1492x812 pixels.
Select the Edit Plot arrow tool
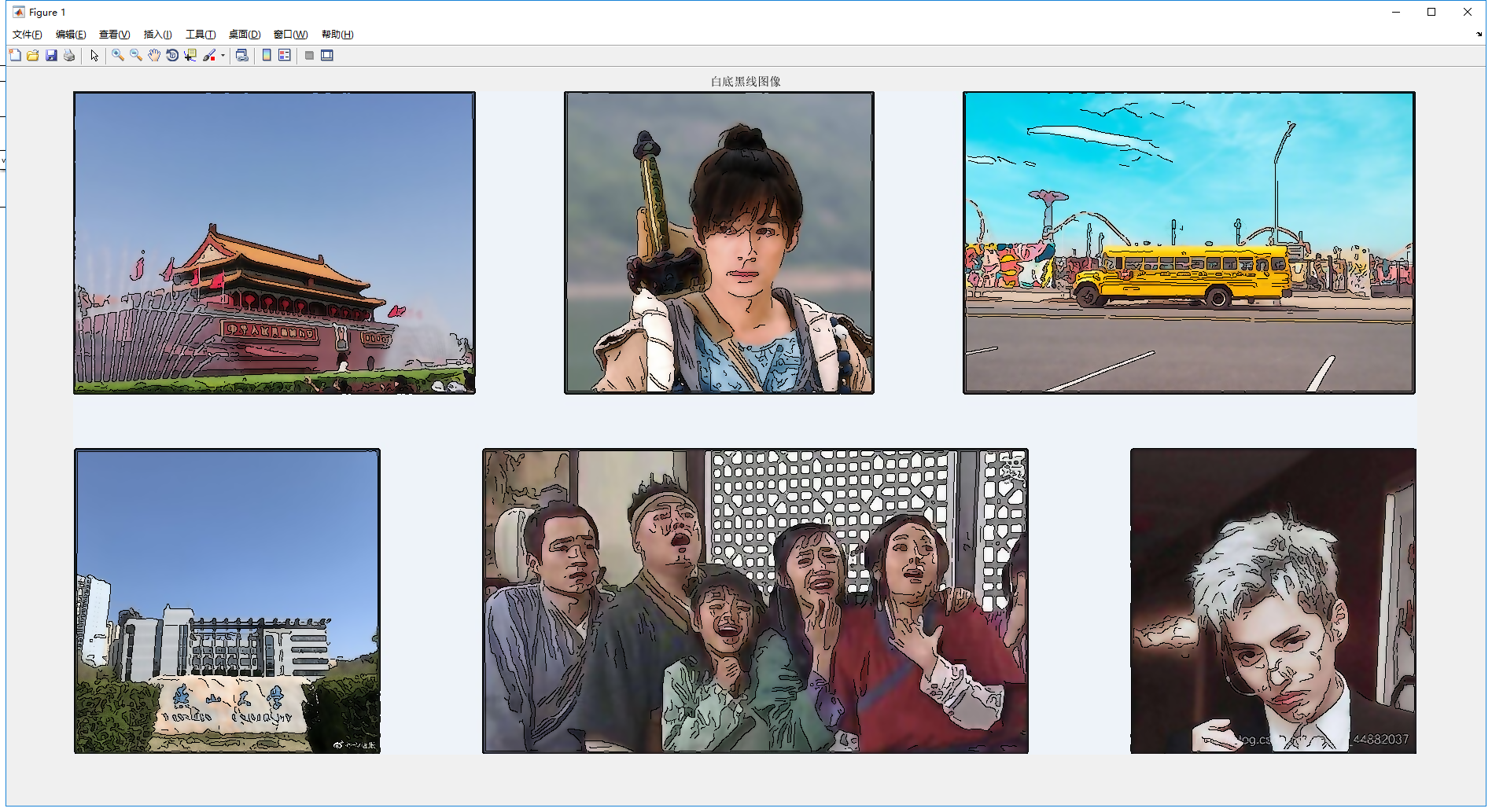(x=94, y=55)
